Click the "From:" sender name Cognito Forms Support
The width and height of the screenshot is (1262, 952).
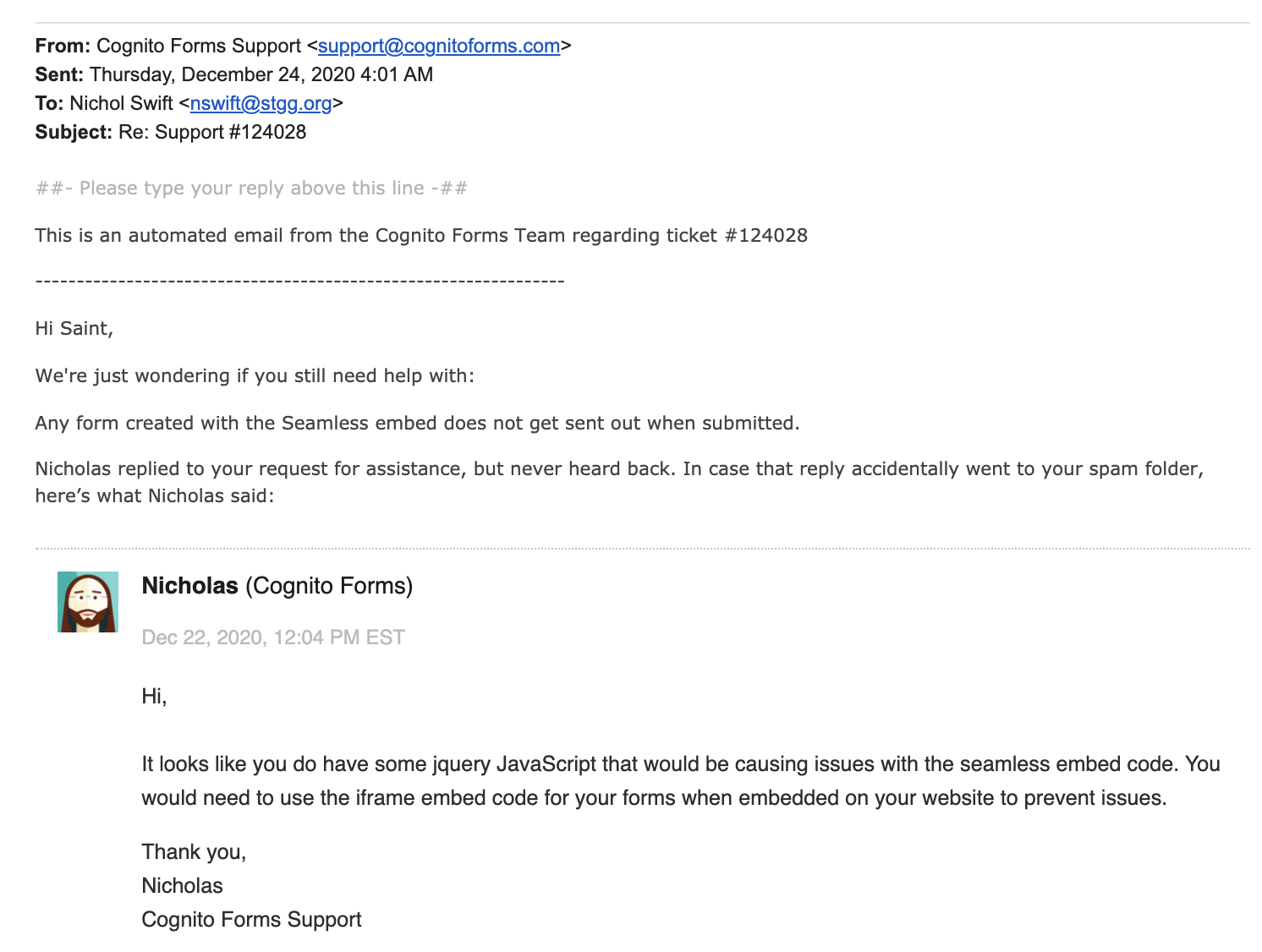(199, 46)
